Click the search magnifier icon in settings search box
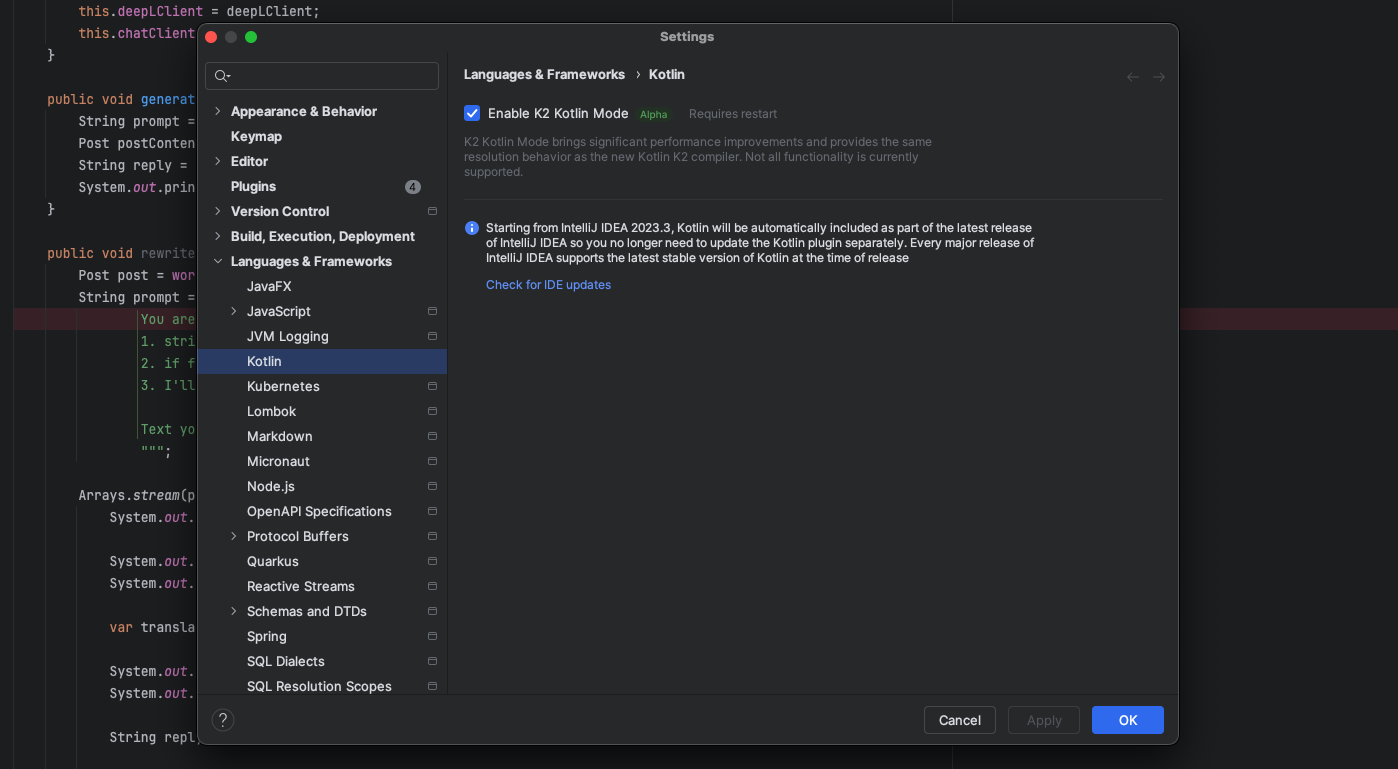This screenshot has height=769, width=1398. pyautogui.click(x=222, y=76)
